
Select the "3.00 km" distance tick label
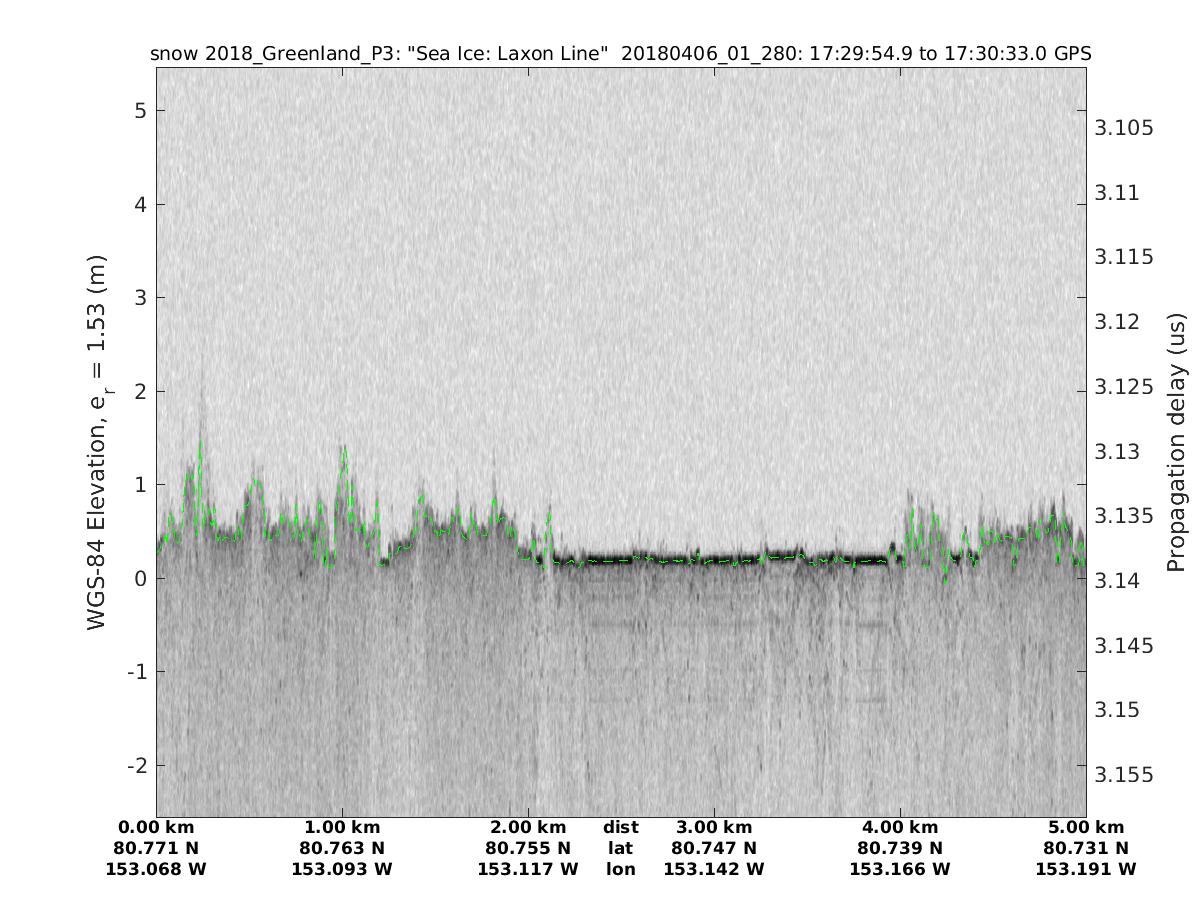pyautogui.click(x=714, y=827)
